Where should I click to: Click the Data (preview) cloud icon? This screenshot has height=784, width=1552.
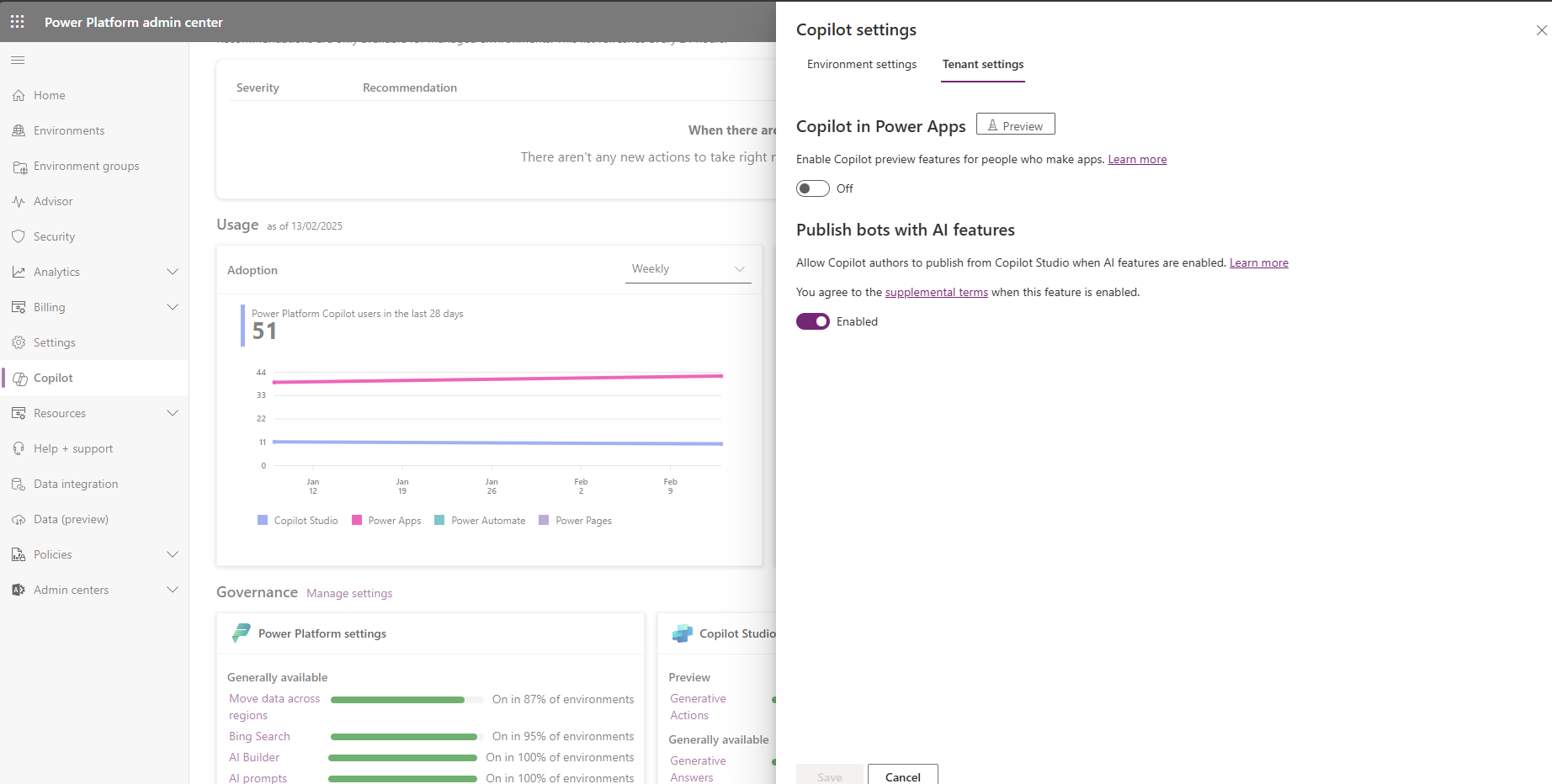point(19,519)
